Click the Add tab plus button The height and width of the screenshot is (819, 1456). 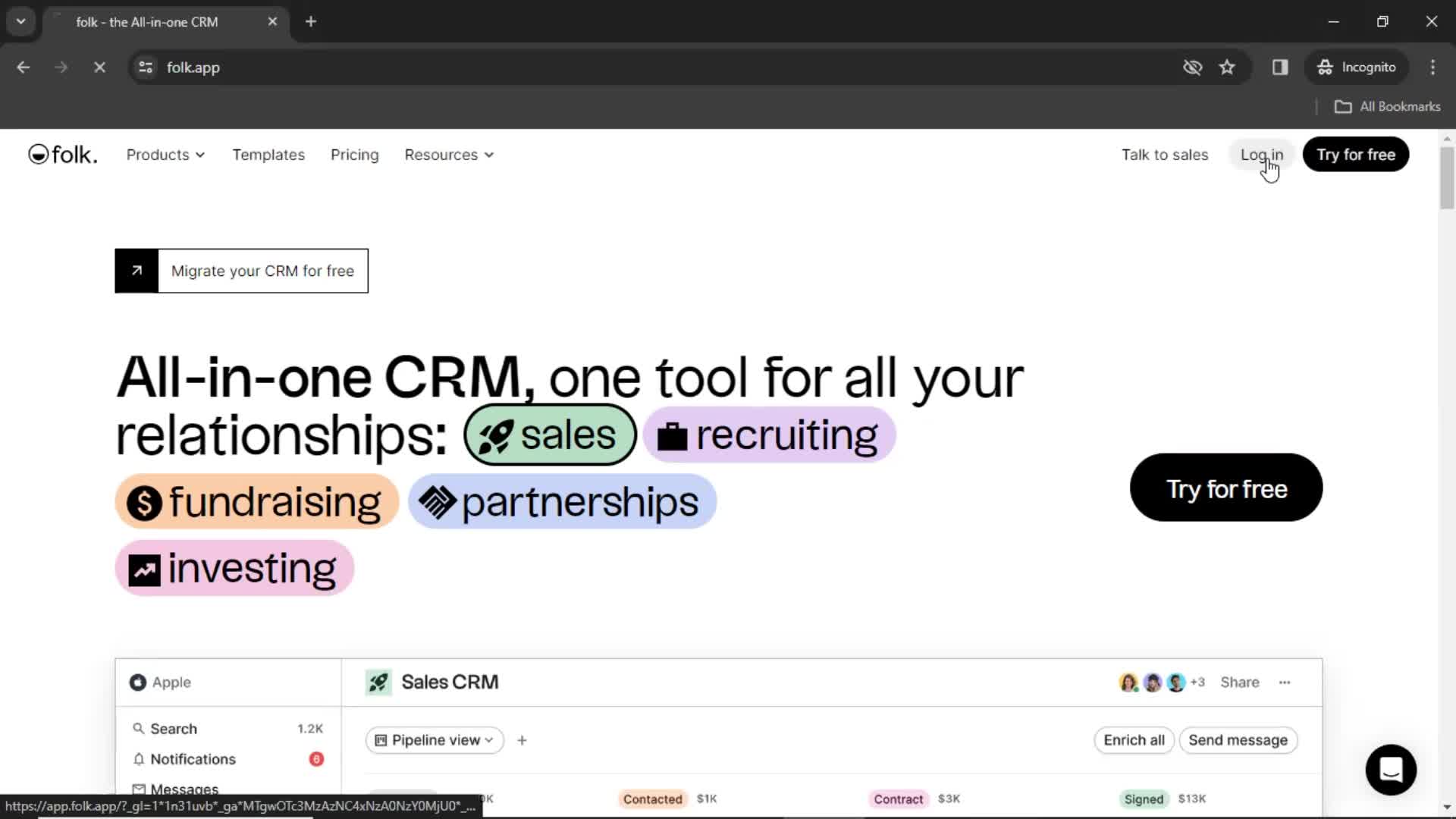click(x=310, y=21)
